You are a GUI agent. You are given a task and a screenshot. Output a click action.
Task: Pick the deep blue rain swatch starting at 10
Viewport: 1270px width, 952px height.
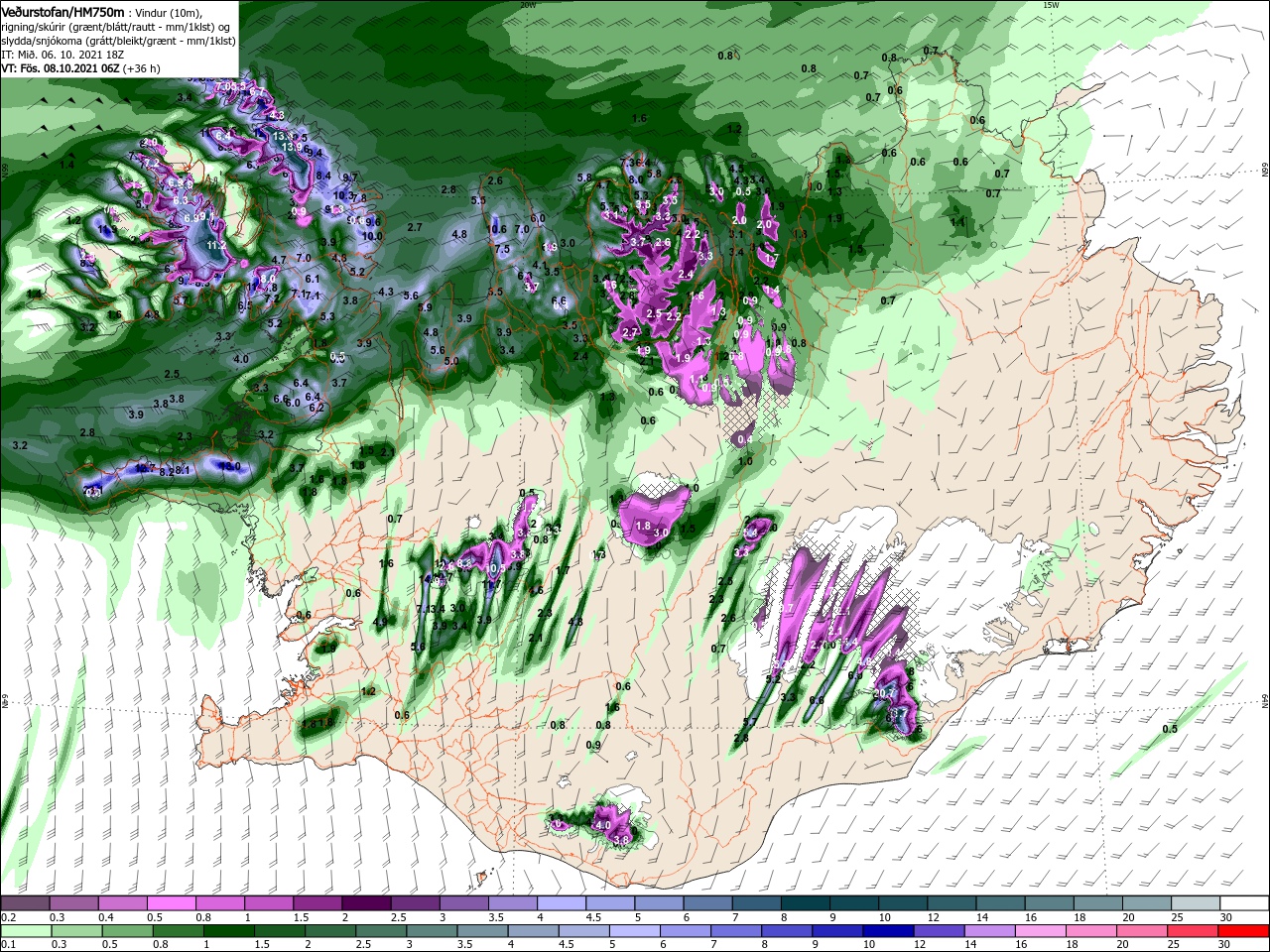pos(888,930)
